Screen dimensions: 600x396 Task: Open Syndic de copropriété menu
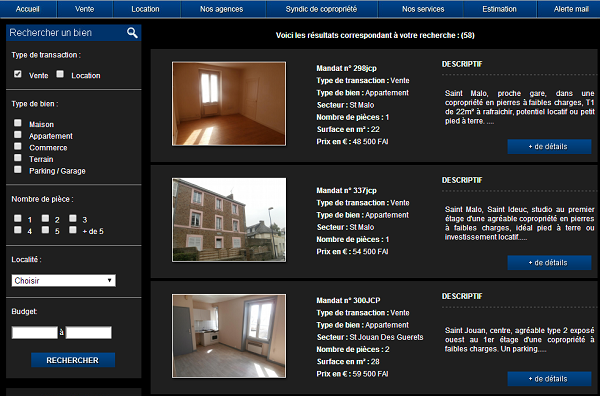(x=321, y=9)
